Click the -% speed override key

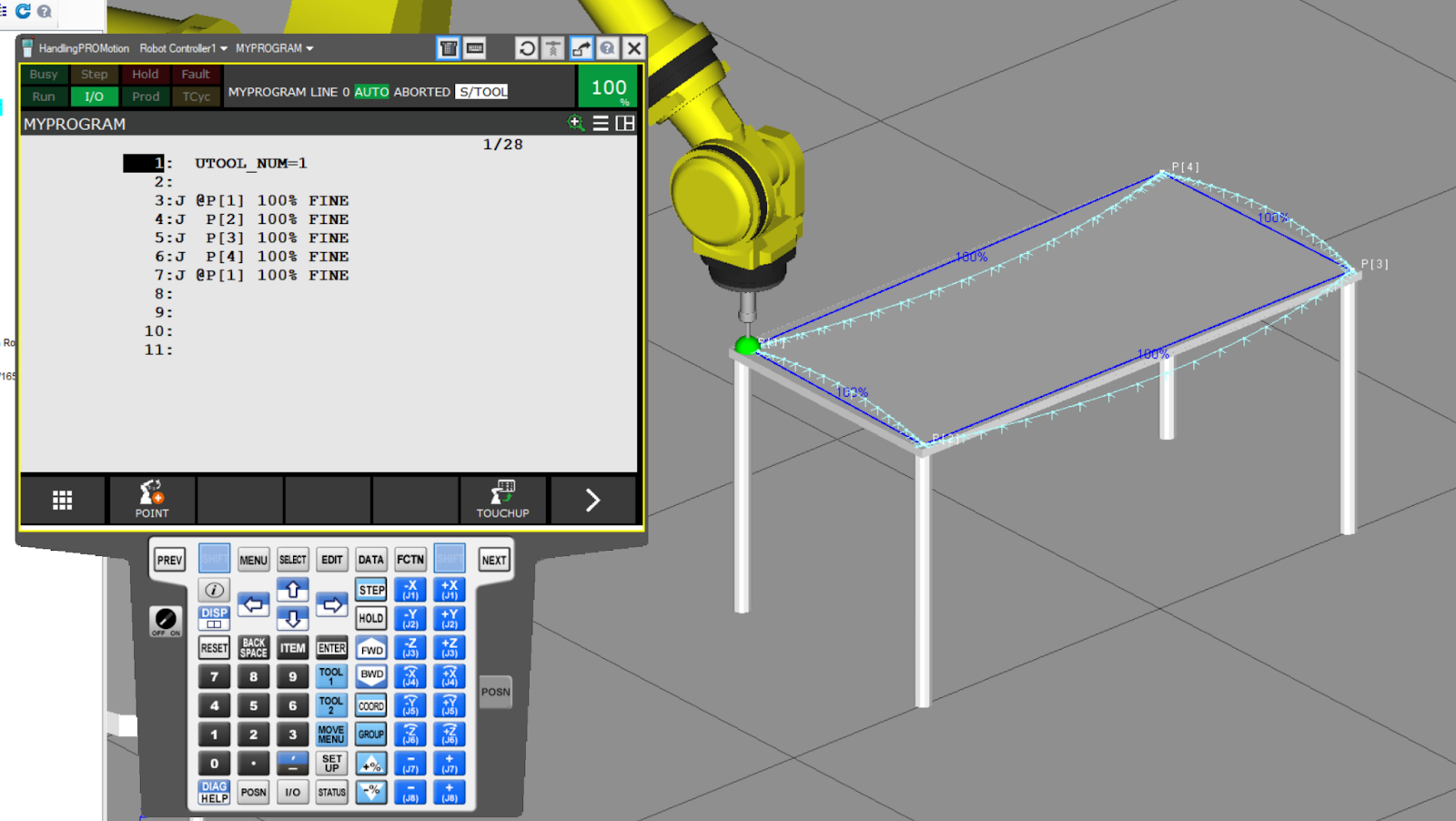click(x=371, y=791)
